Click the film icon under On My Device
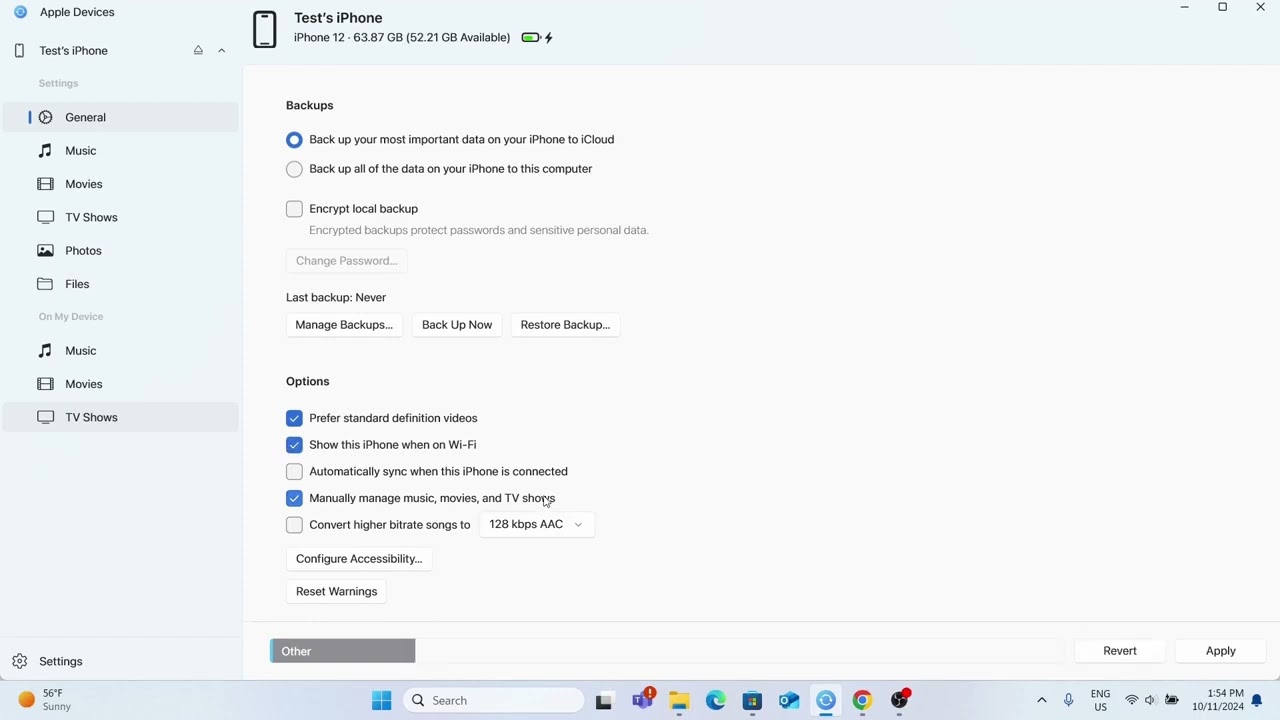Viewport: 1280px width, 720px height. pos(45,384)
